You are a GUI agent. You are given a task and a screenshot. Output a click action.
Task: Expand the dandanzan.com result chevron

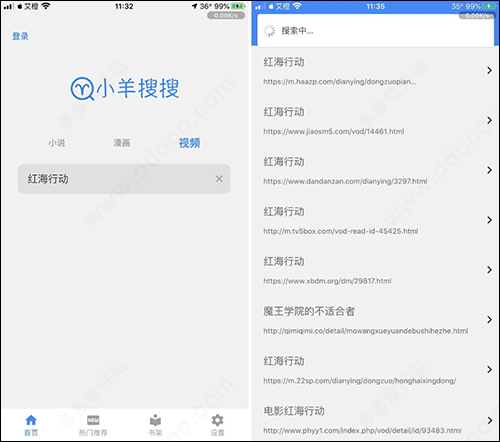coord(489,170)
